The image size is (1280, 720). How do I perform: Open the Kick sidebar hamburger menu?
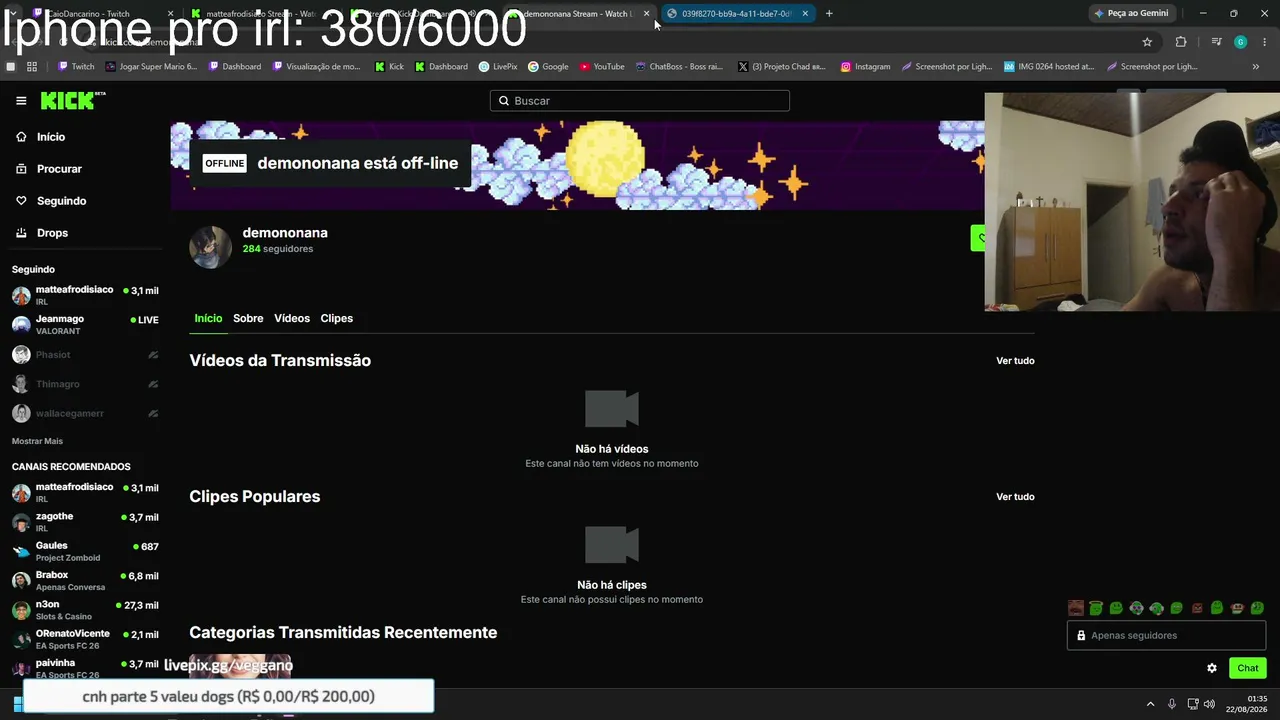(x=21, y=101)
